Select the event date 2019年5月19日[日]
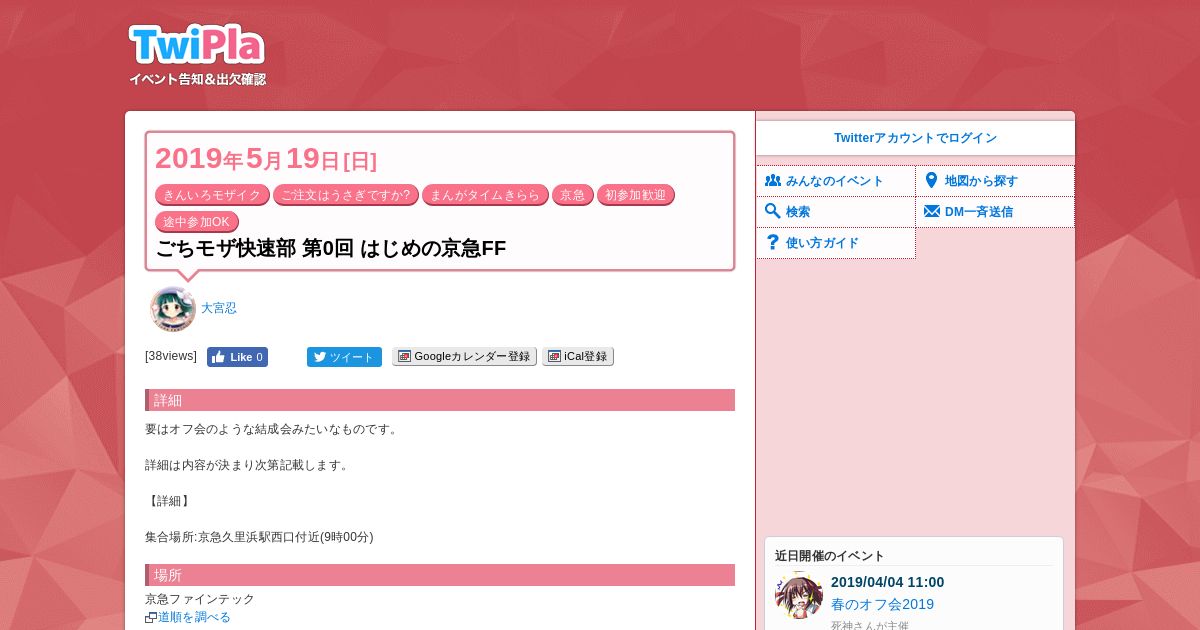1200x630 pixels. (x=266, y=159)
